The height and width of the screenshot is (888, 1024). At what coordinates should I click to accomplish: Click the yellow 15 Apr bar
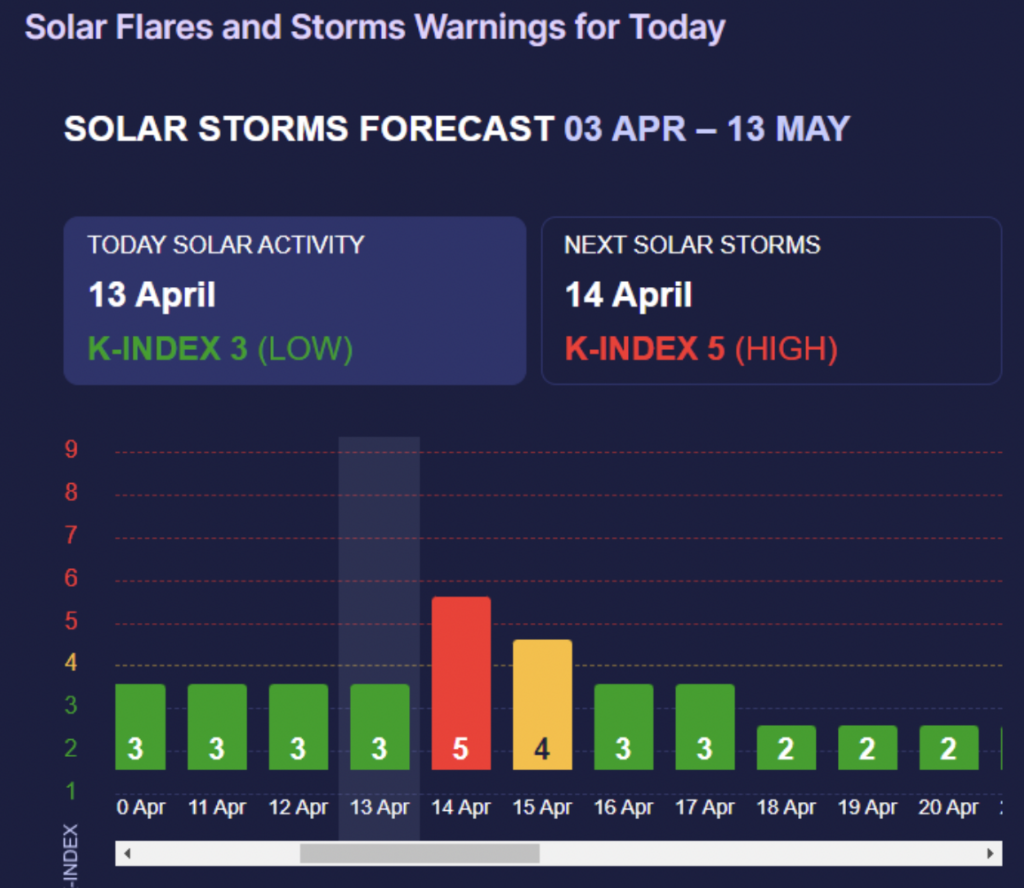(x=542, y=705)
